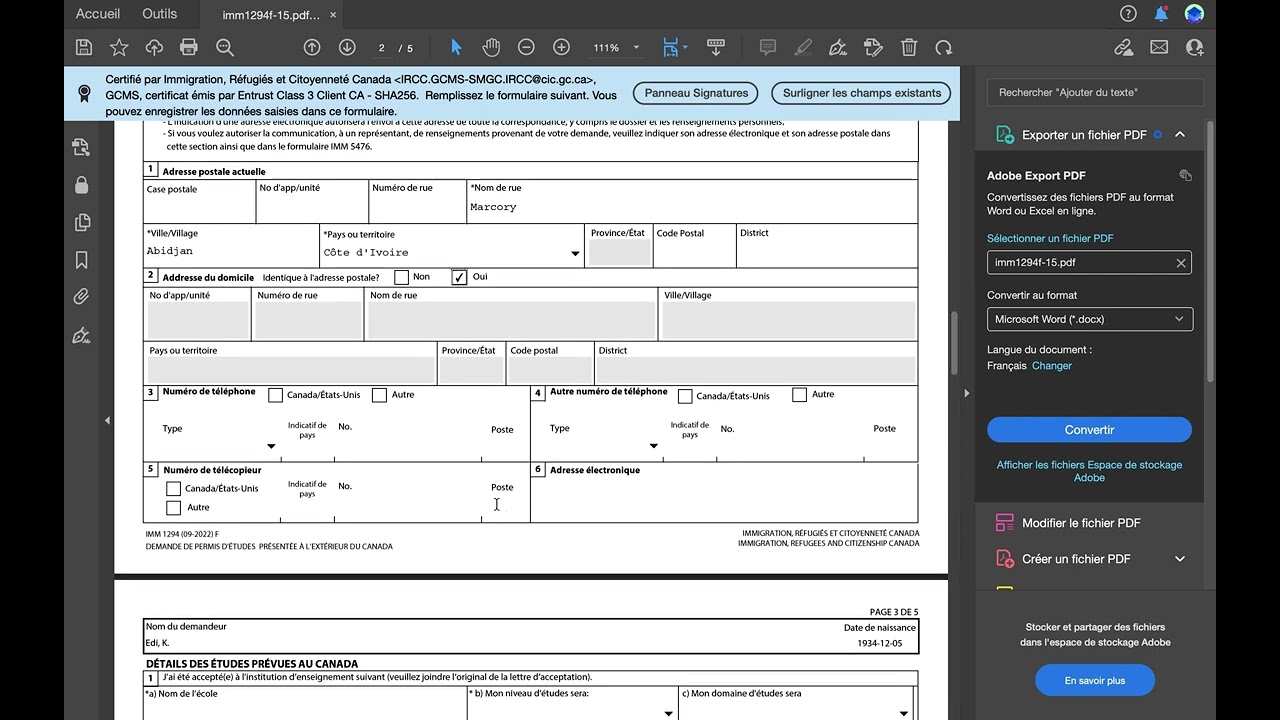This screenshot has width=1280, height=720.
Task: Bookmark this file with the star icon
Action: (x=119, y=47)
